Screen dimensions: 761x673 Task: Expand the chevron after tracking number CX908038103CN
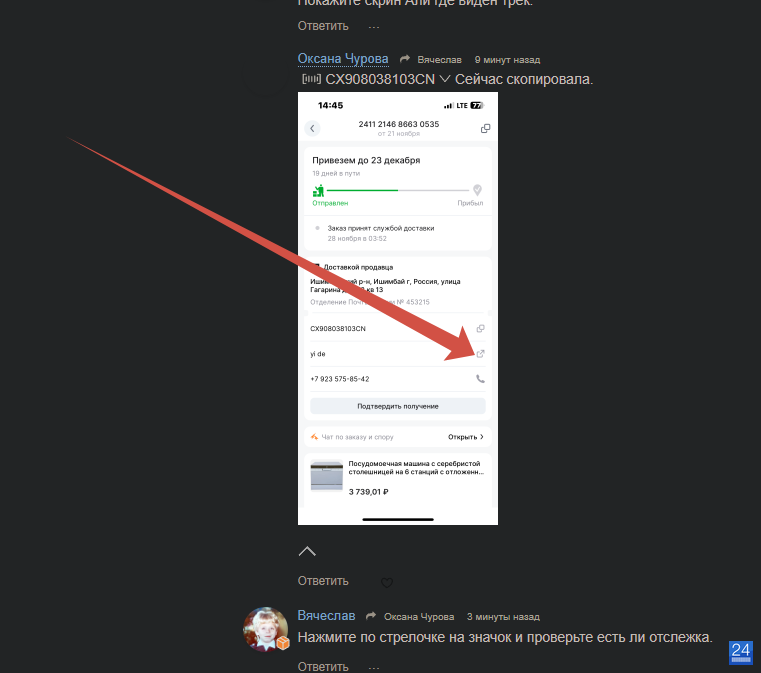(x=445, y=79)
